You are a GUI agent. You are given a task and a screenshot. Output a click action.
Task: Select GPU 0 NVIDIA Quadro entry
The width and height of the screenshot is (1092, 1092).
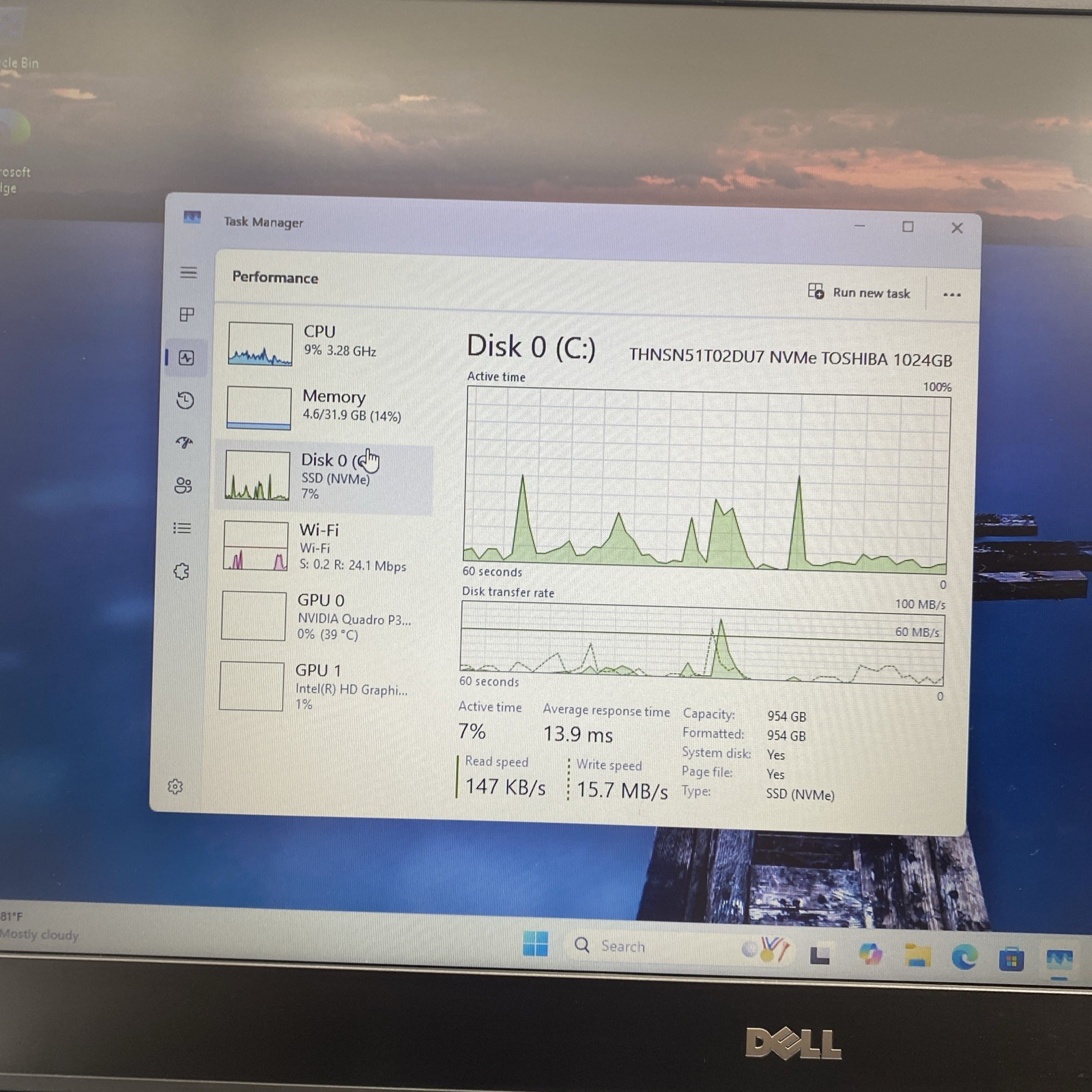click(321, 616)
